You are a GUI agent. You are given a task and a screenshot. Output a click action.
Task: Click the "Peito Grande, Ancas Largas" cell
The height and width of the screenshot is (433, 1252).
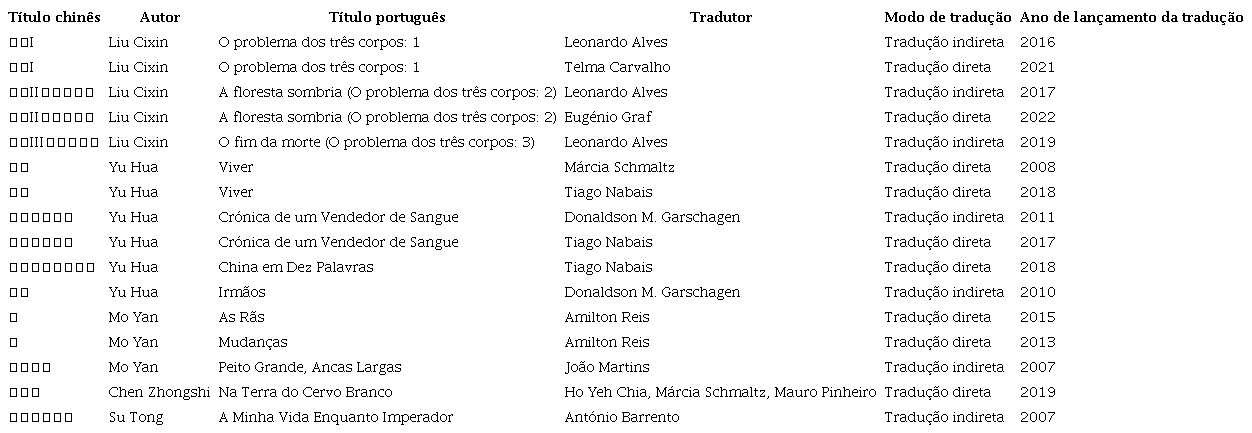310,367
